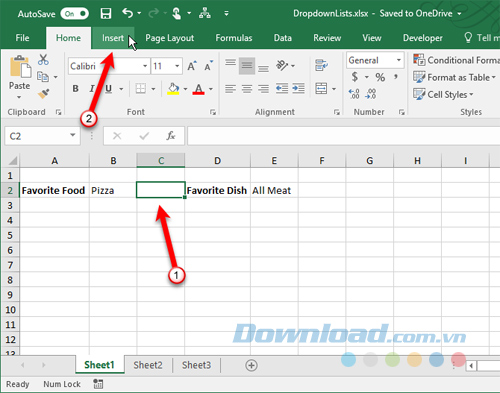Click the Bottom Align icon
The height and width of the screenshot is (393, 500).
pyautogui.click(x=263, y=67)
